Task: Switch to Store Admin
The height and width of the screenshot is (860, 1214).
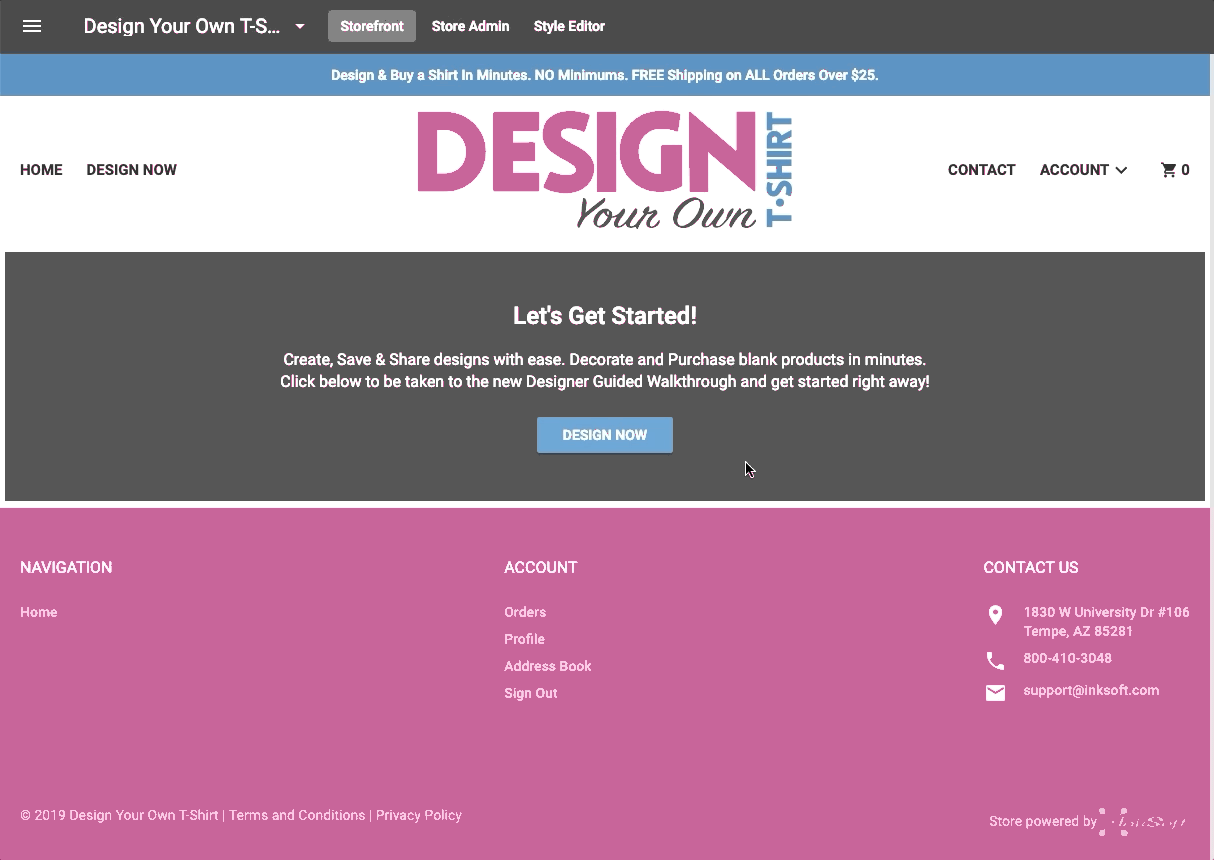Action: [470, 26]
